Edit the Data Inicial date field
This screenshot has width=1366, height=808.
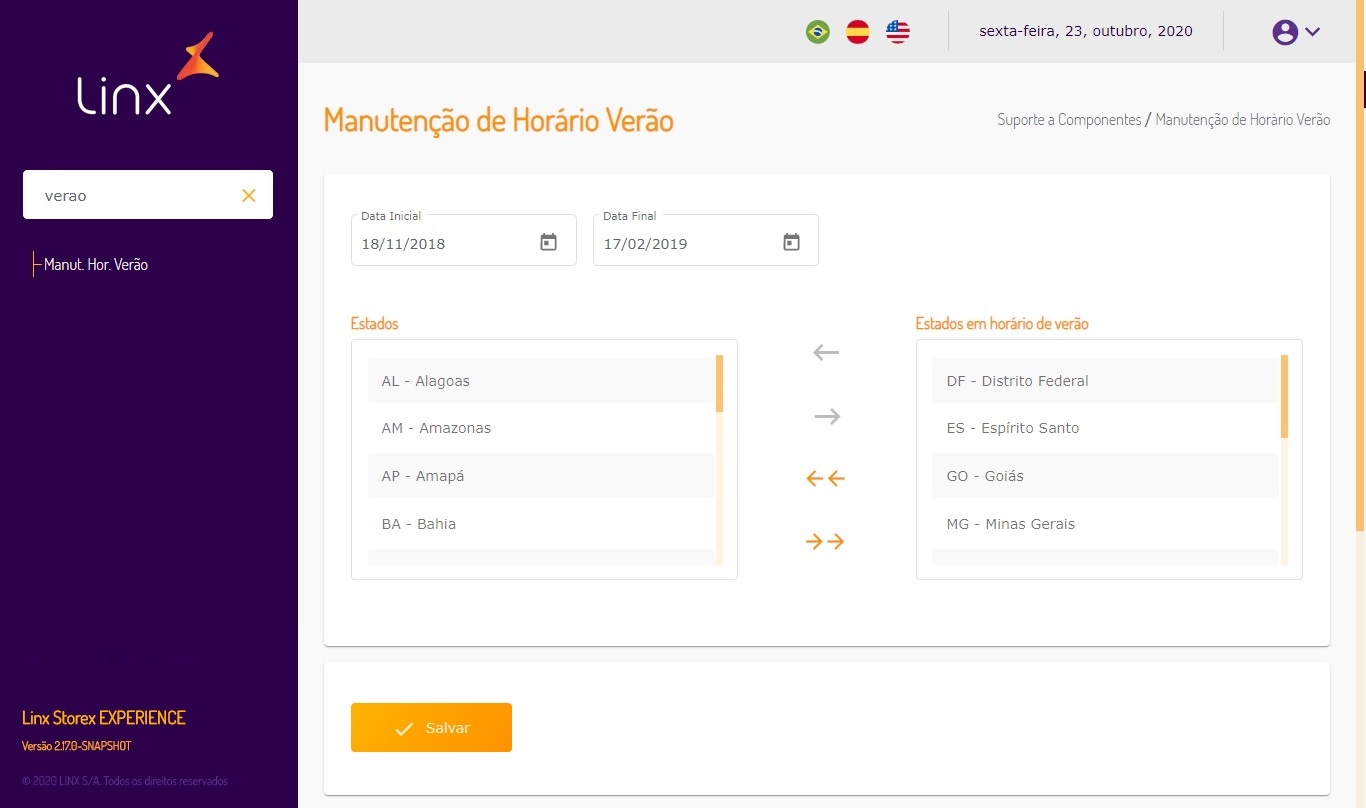(464, 240)
